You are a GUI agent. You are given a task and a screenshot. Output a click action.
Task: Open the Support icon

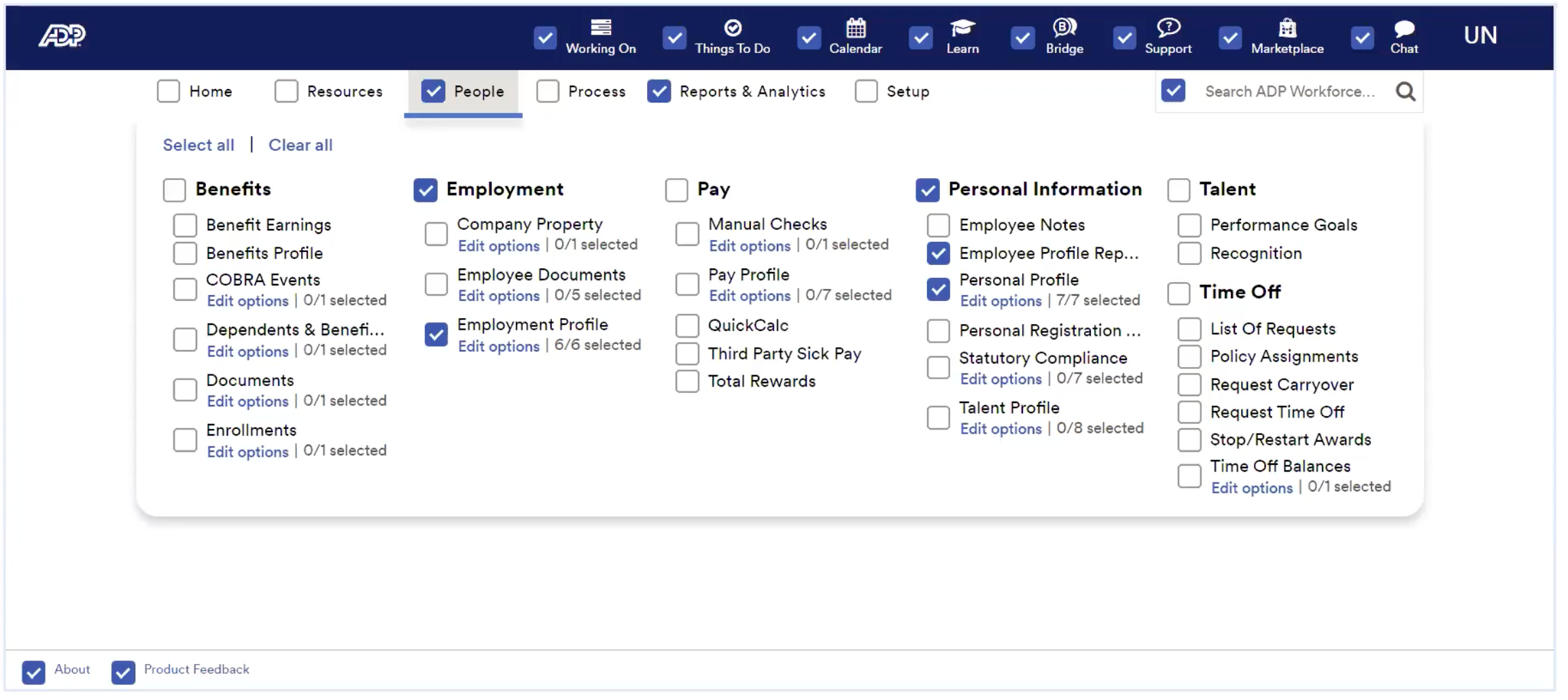pyautogui.click(x=1168, y=27)
